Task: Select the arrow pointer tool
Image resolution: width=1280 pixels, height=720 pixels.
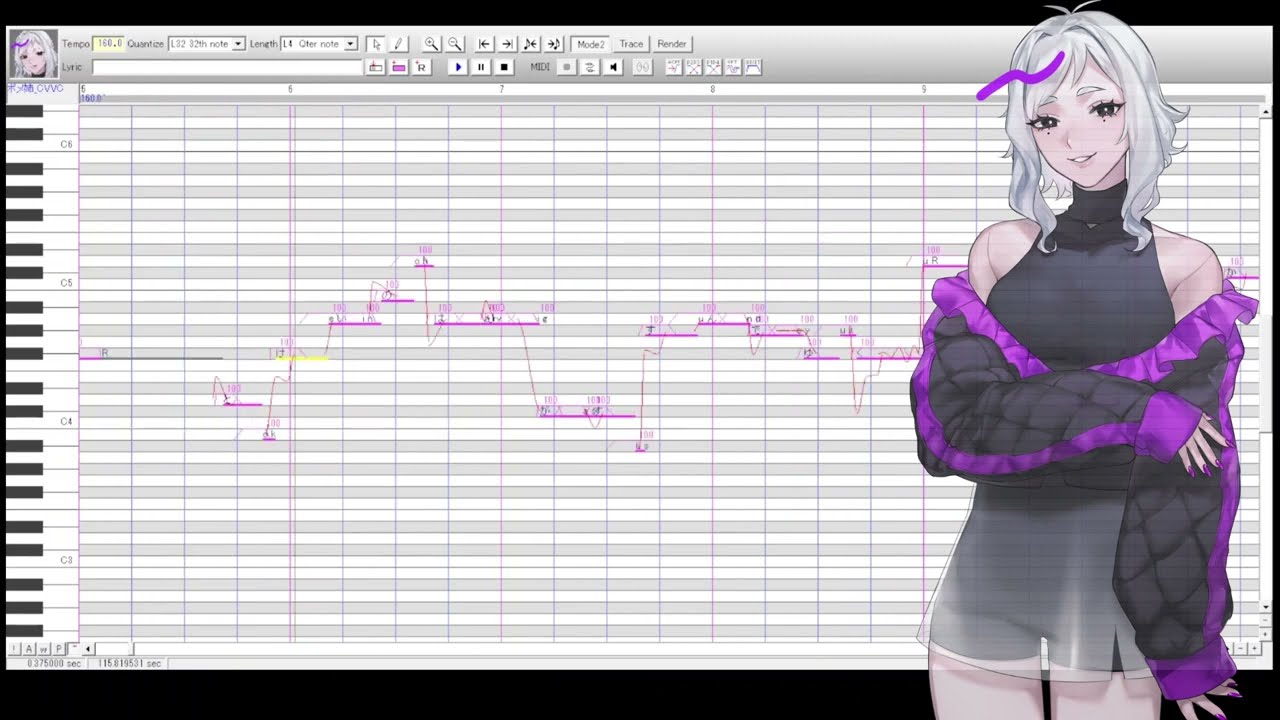Action: click(x=375, y=44)
